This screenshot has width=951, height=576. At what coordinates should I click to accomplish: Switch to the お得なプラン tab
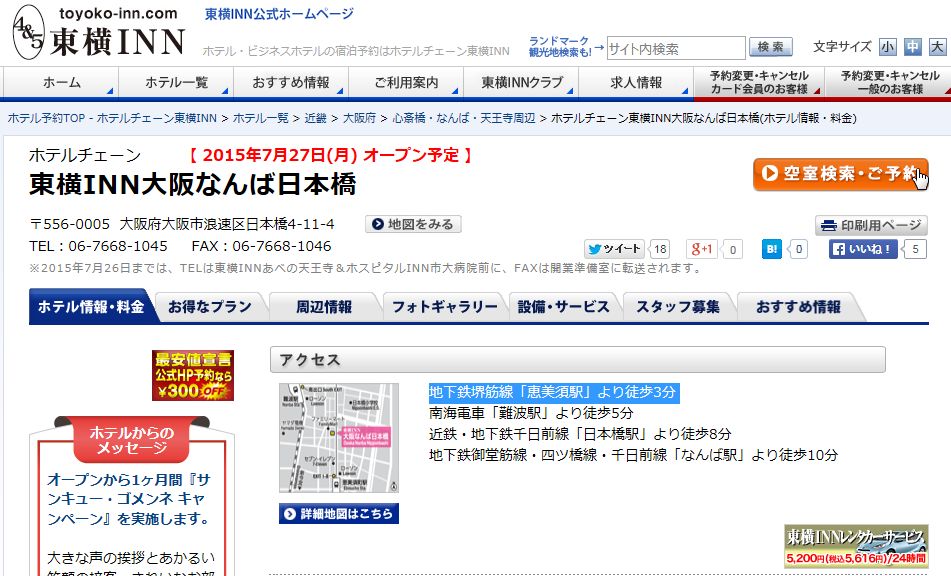210,307
